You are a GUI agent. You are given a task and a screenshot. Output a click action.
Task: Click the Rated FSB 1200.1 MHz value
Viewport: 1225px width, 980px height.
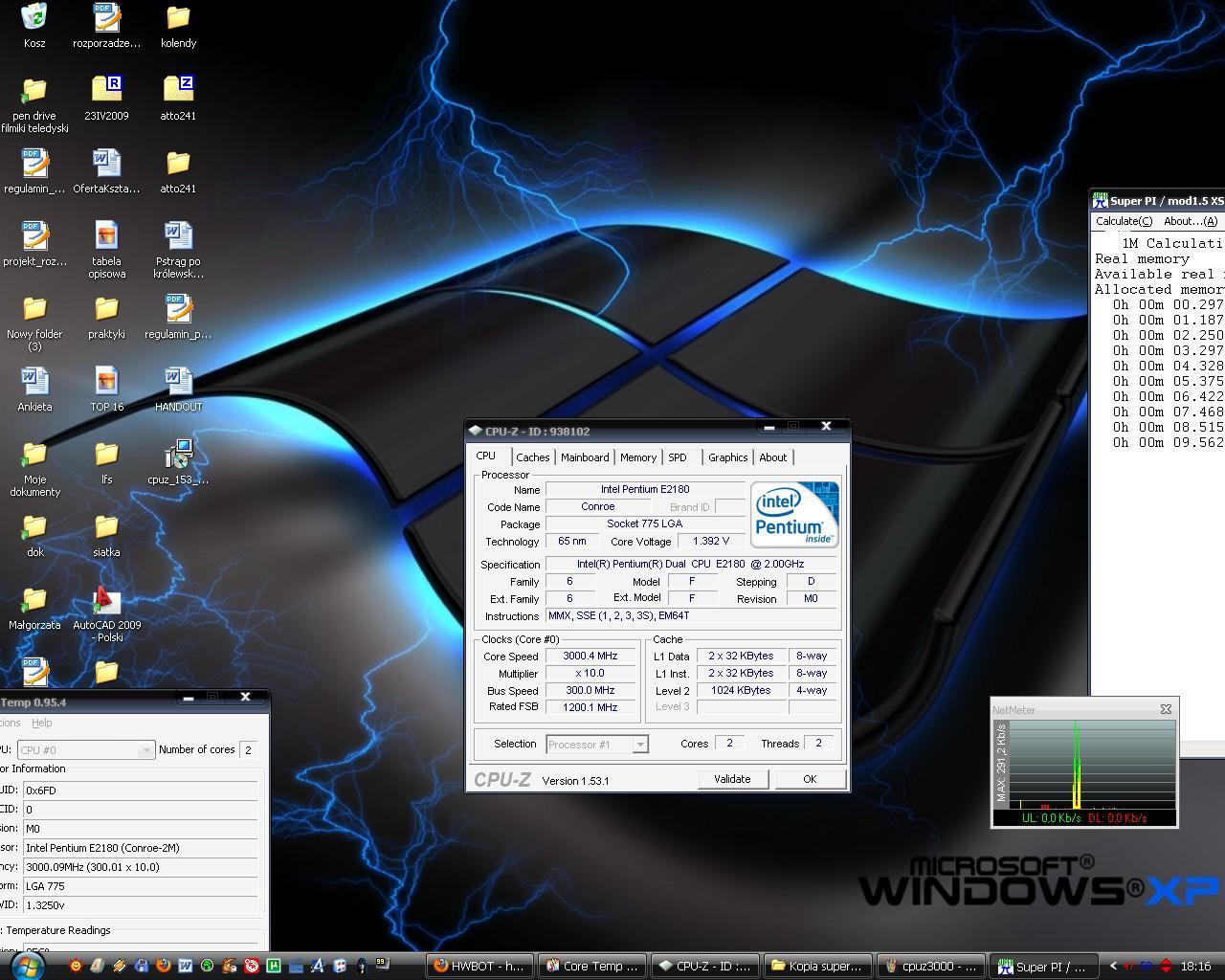590,707
